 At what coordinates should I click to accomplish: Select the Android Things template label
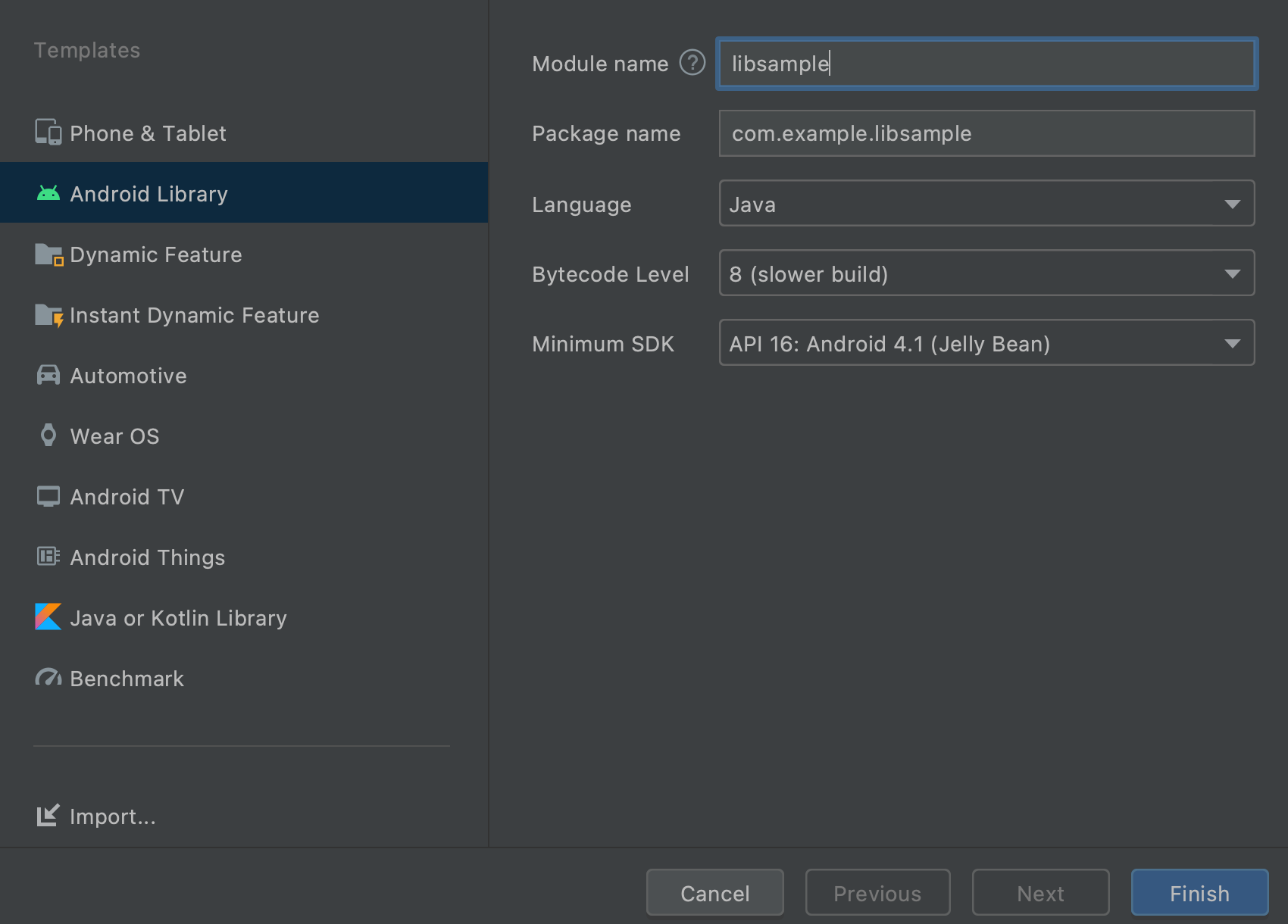148,557
